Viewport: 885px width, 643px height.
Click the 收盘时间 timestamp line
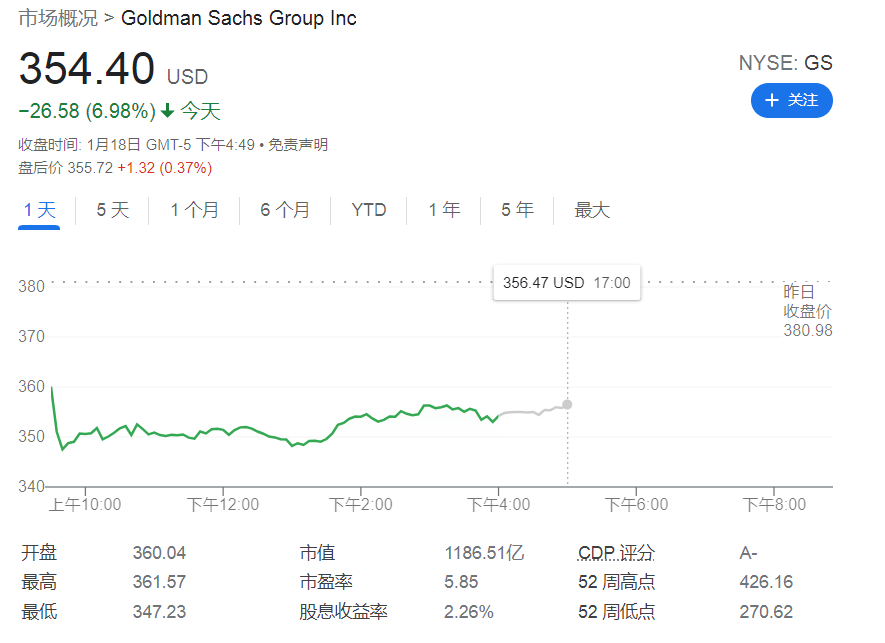(137, 145)
